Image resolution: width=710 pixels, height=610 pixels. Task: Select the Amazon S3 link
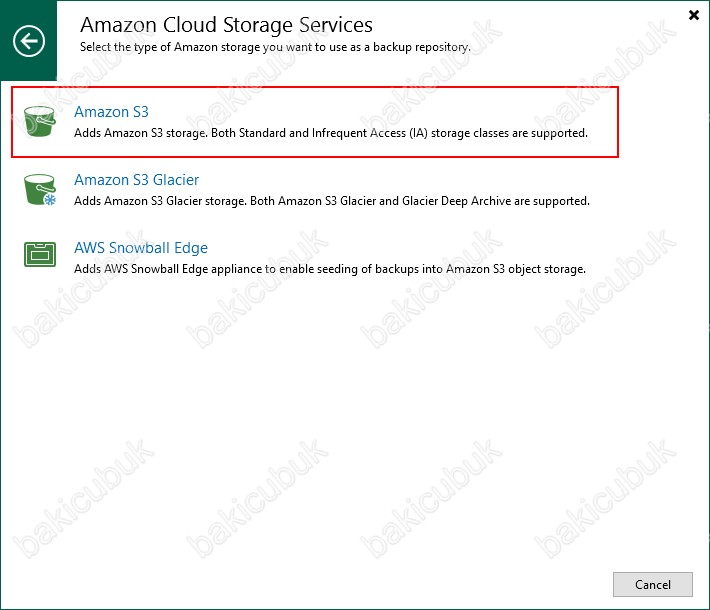(111, 112)
